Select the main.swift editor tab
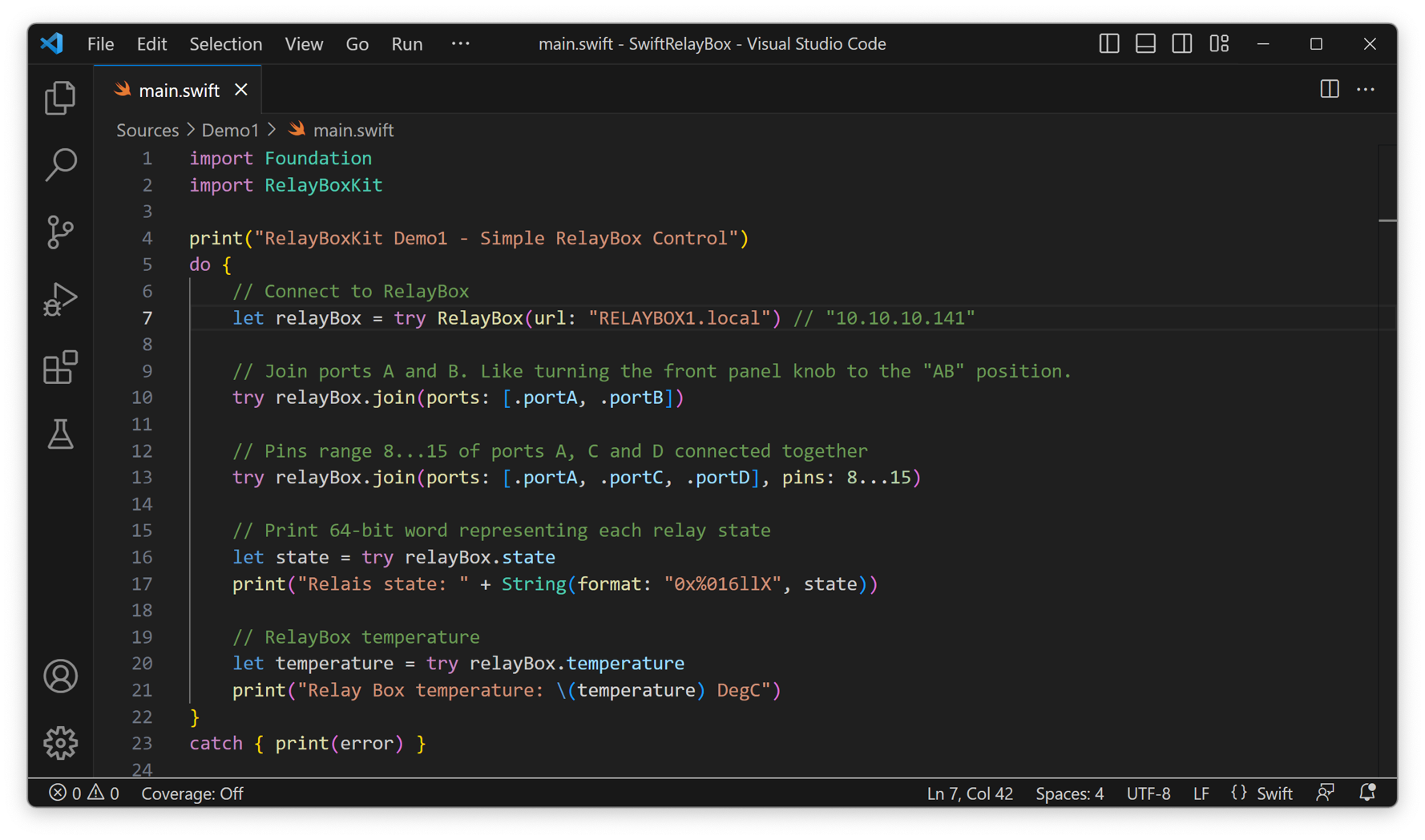 pos(178,90)
